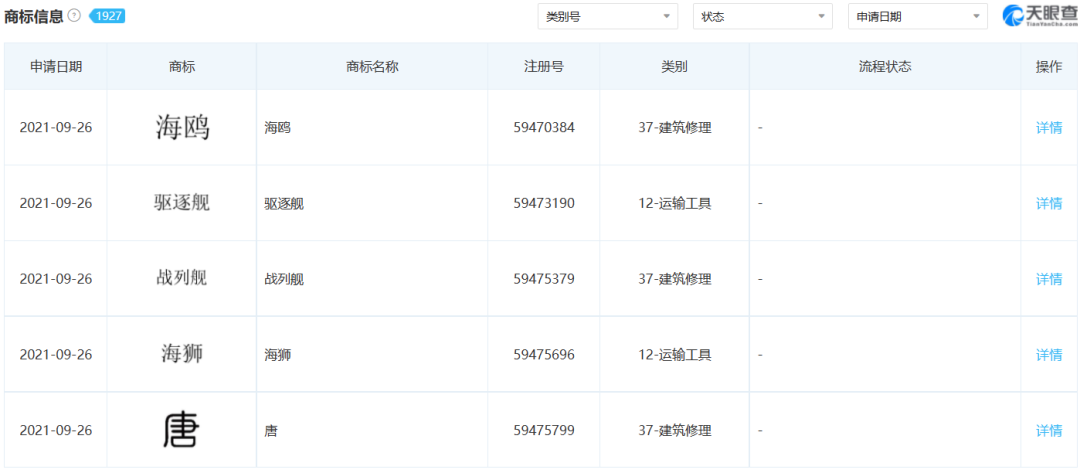Click category 12-运输工具 in 海狮 row

click(x=674, y=355)
